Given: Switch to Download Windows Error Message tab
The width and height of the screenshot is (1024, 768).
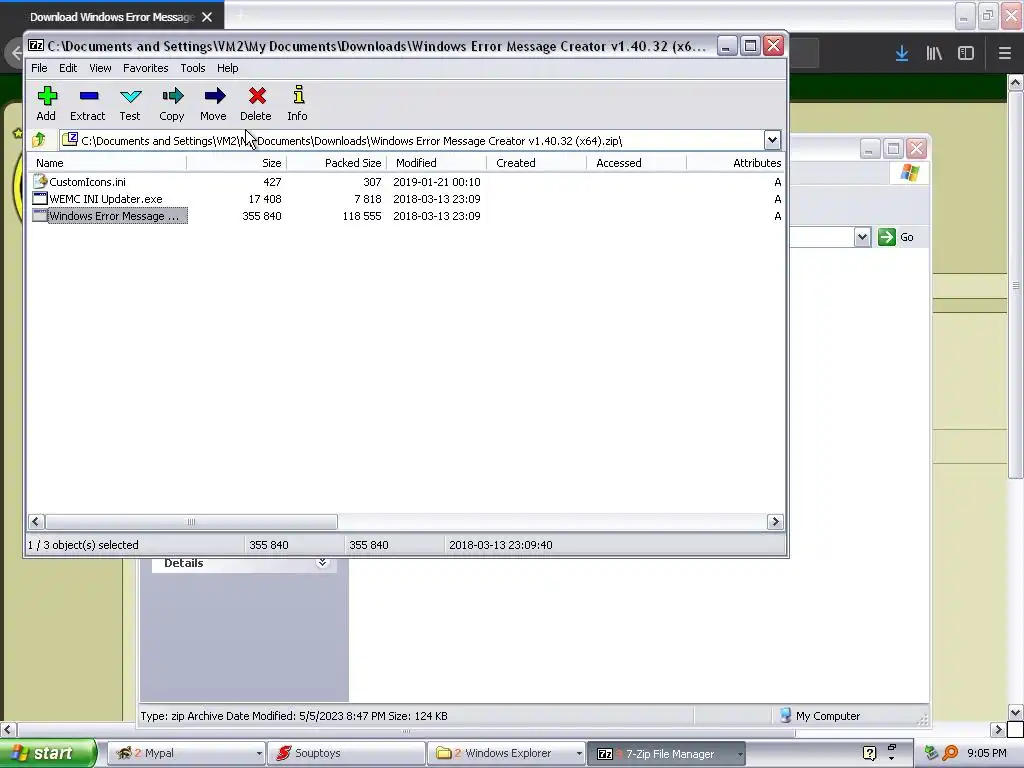Looking at the screenshot, I should (x=112, y=17).
